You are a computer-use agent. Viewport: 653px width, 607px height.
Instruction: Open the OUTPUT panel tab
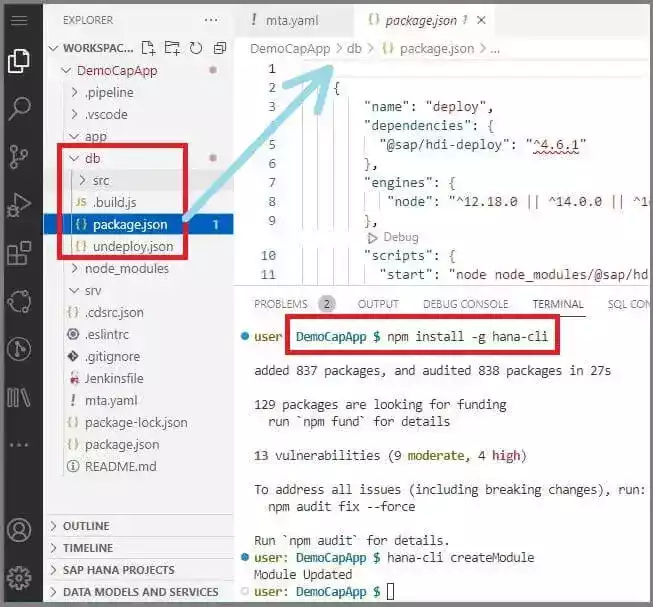click(x=378, y=304)
